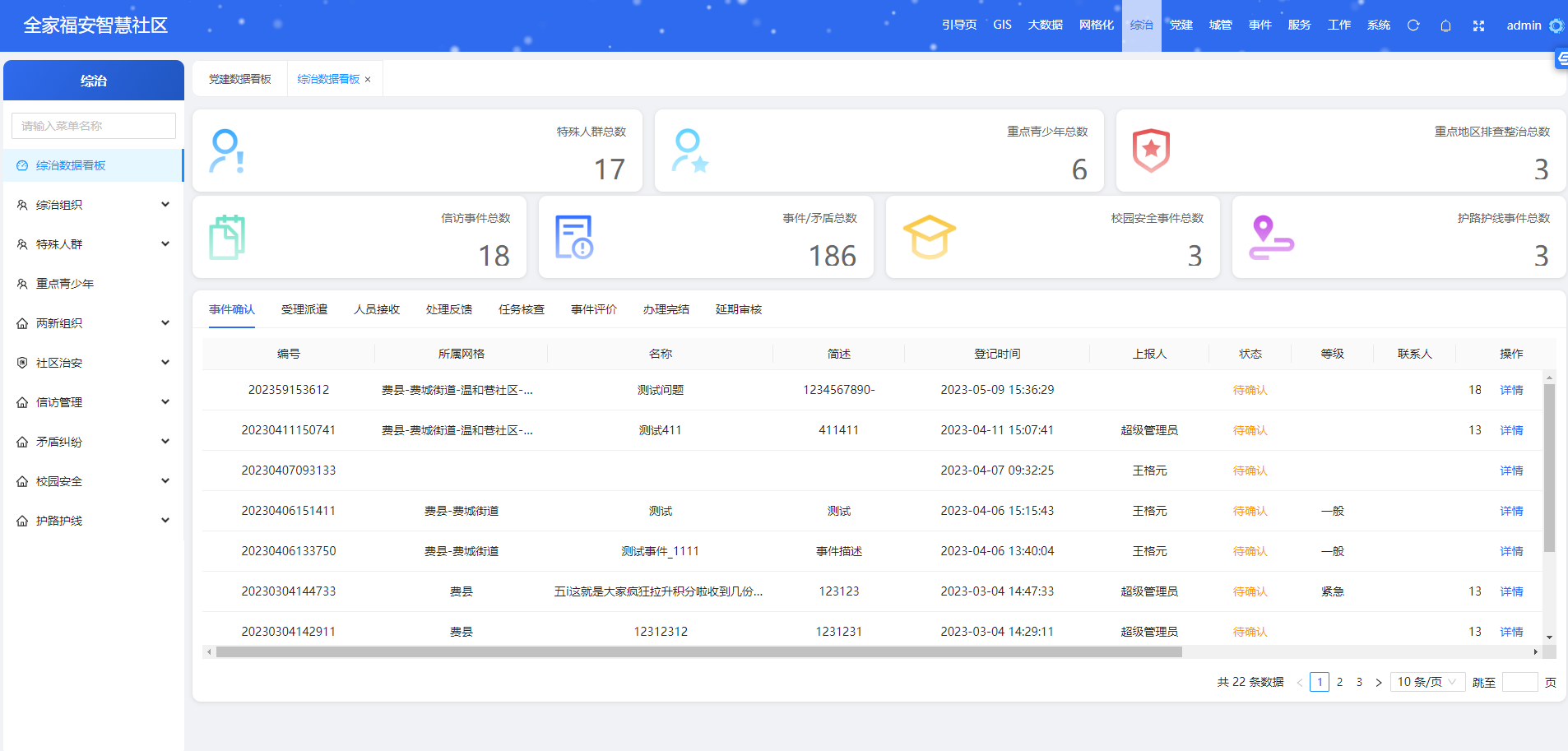The width and height of the screenshot is (1568, 751).
Task: Click the yellow graduation cap icon
Action: click(930, 237)
